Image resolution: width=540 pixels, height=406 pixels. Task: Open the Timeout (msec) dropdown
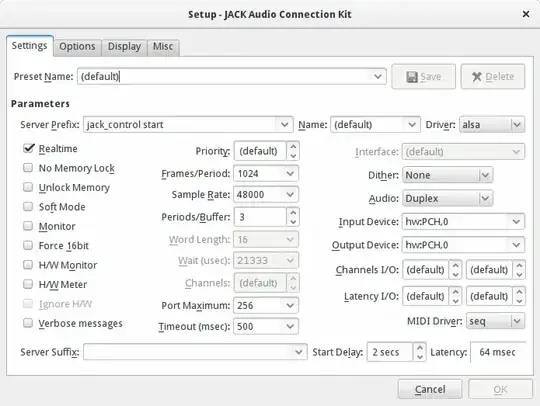pyautogui.click(x=290, y=326)
